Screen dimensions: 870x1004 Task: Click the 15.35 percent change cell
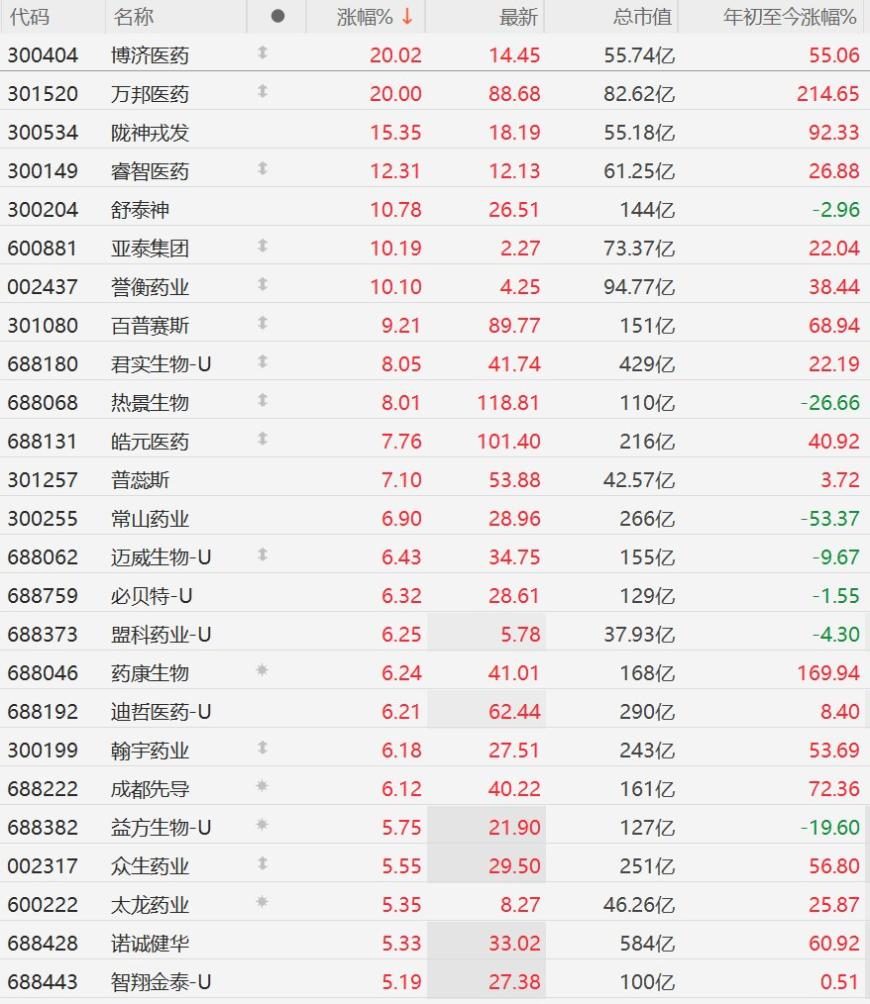pyautogui.click(x=396, y=133)
